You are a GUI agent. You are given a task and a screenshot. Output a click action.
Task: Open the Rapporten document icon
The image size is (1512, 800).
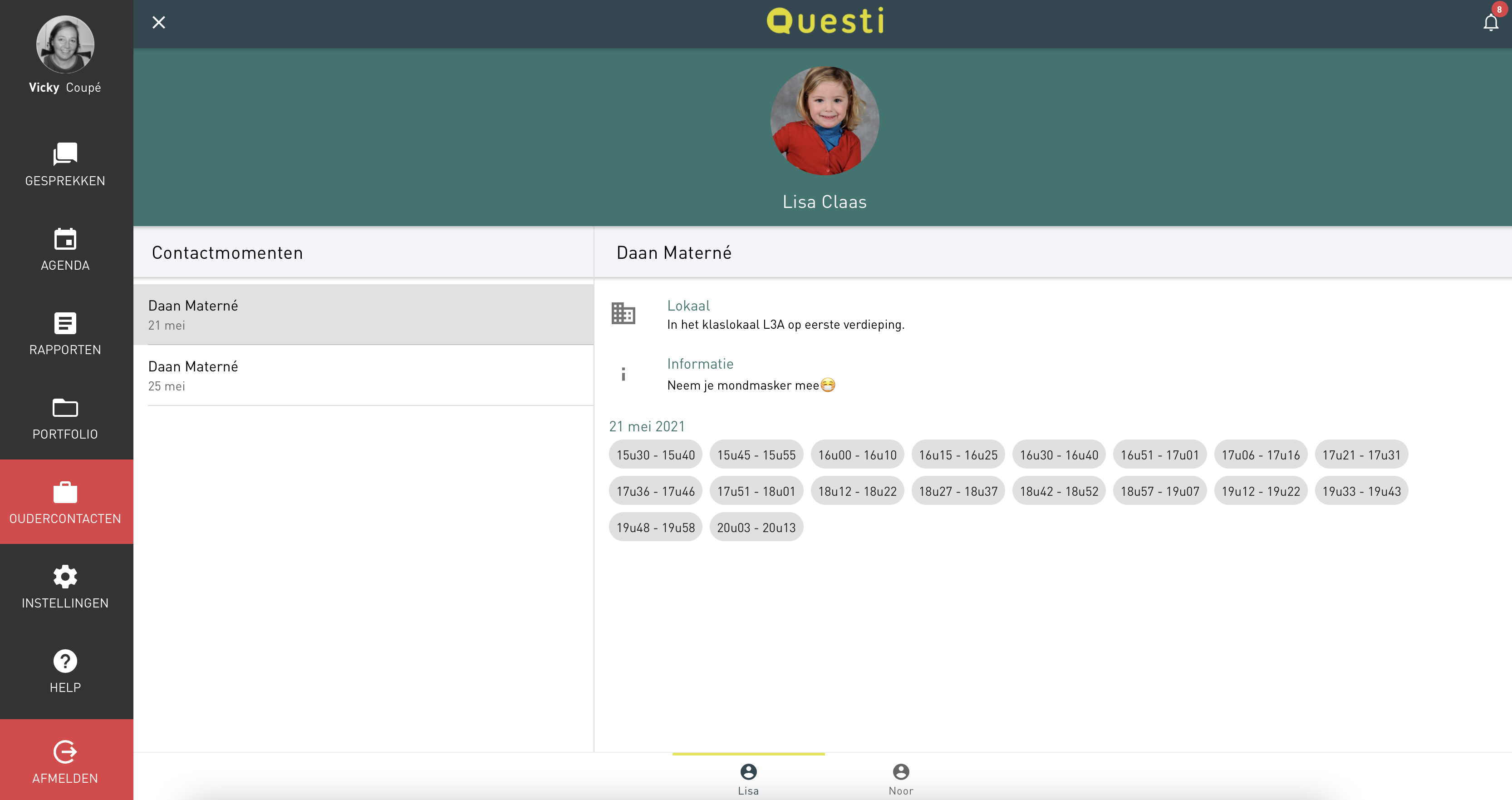tap(65, 323)
